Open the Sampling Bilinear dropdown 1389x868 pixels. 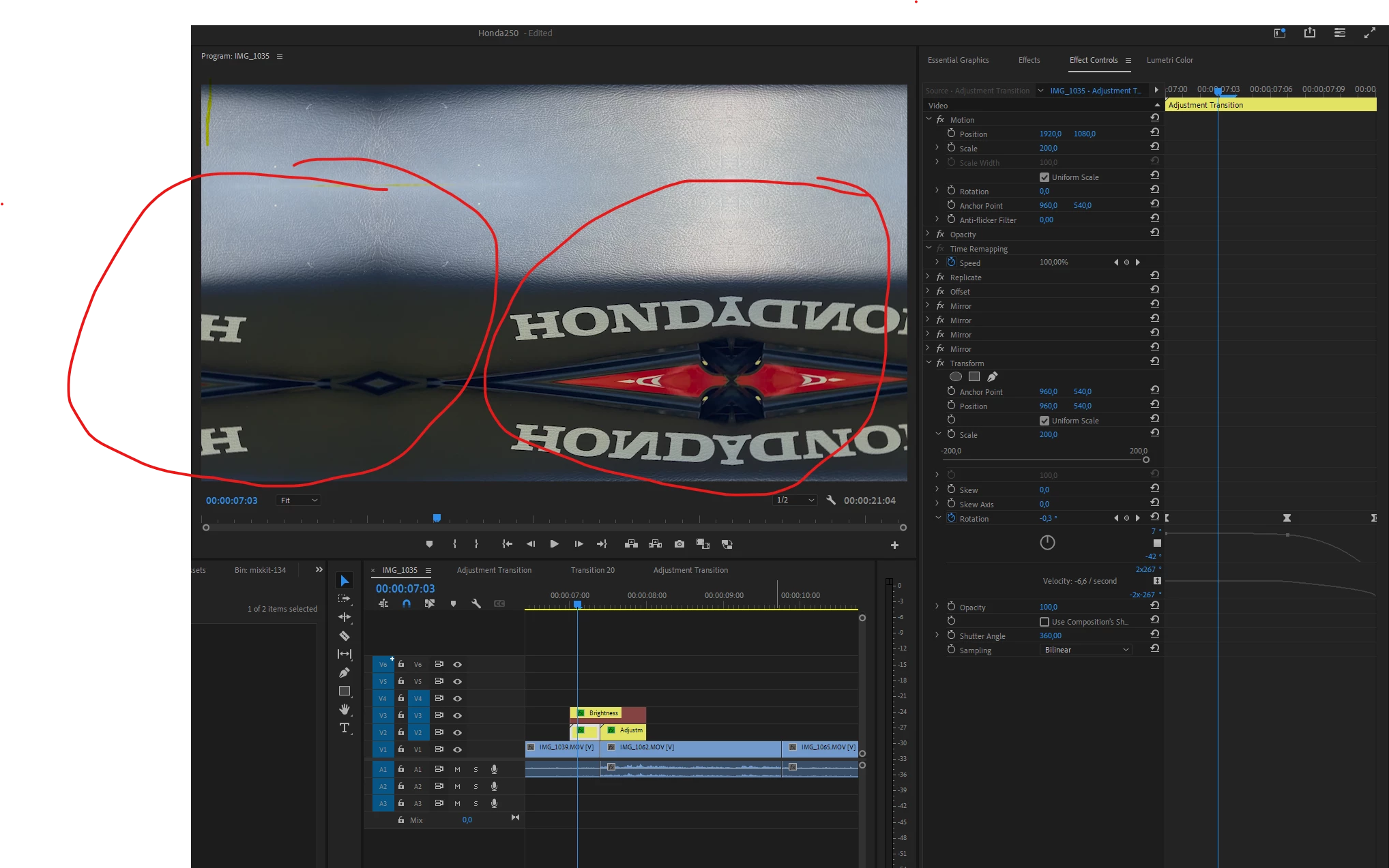click(x=1085, y=650)
